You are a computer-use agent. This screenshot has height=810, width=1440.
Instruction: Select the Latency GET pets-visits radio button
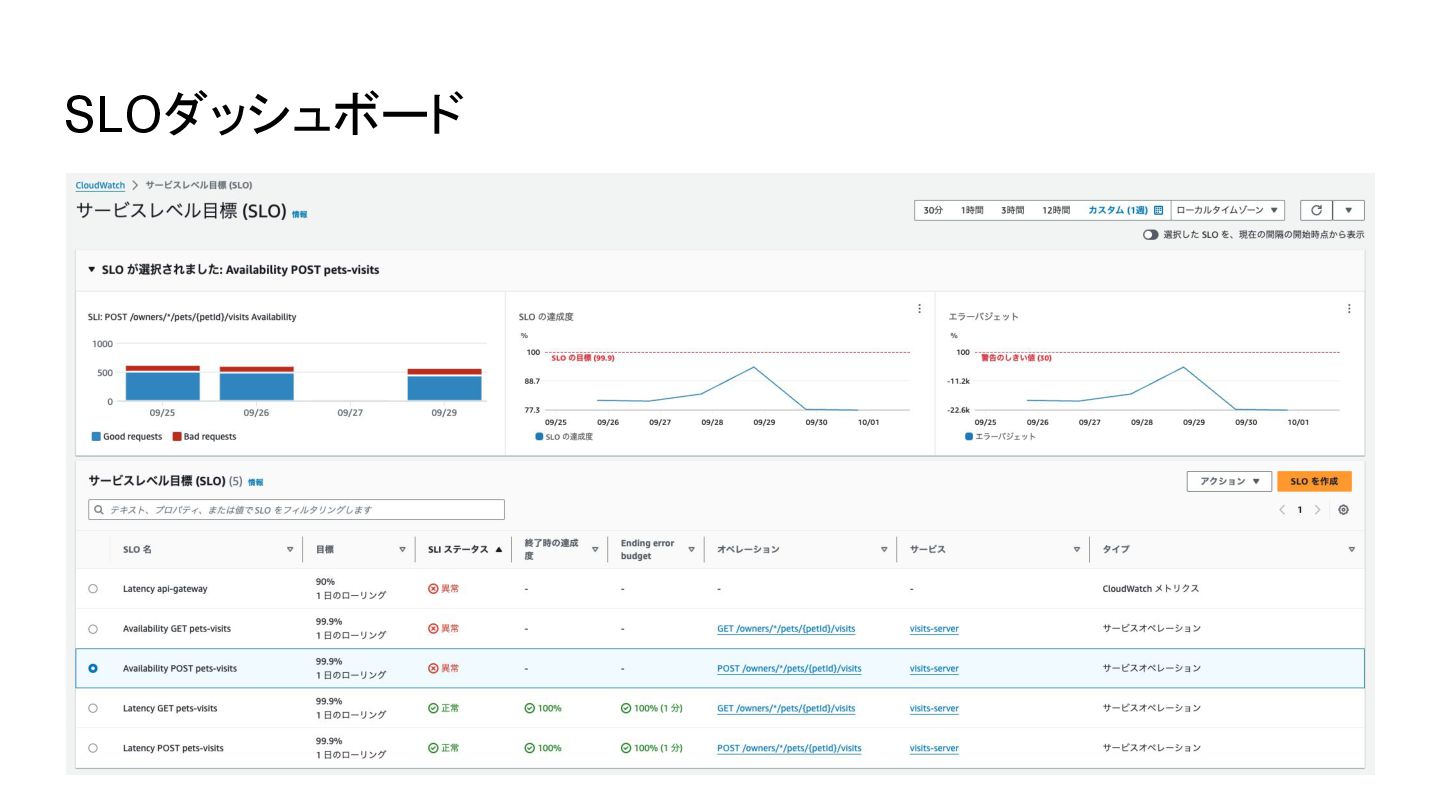pyautogui.click(x=93, y=708)
